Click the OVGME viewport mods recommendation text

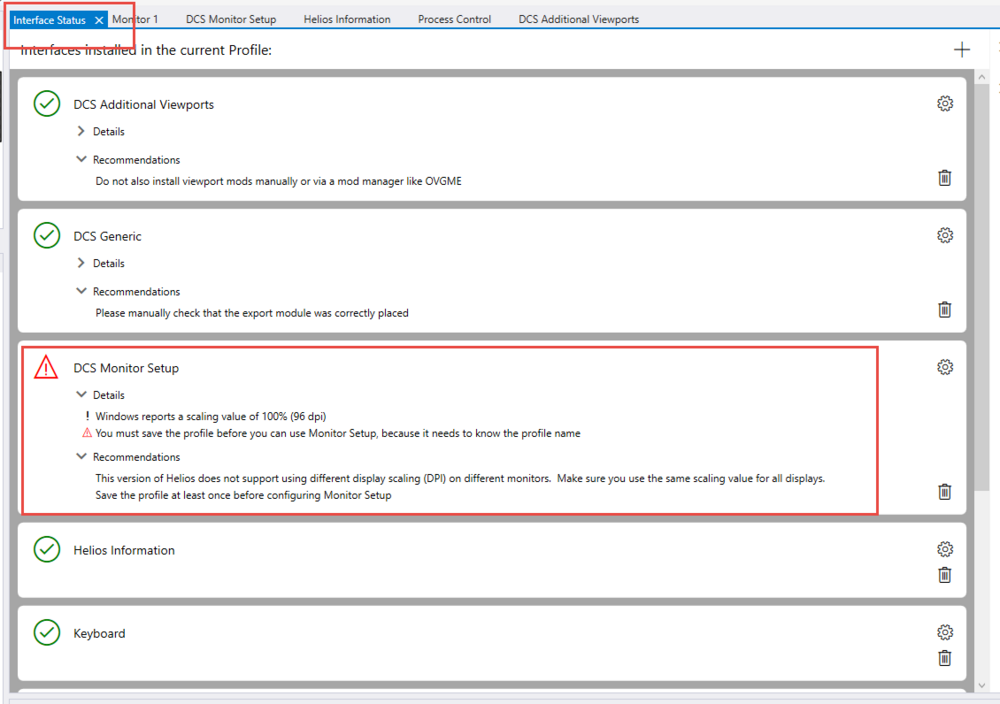[279, 181]
